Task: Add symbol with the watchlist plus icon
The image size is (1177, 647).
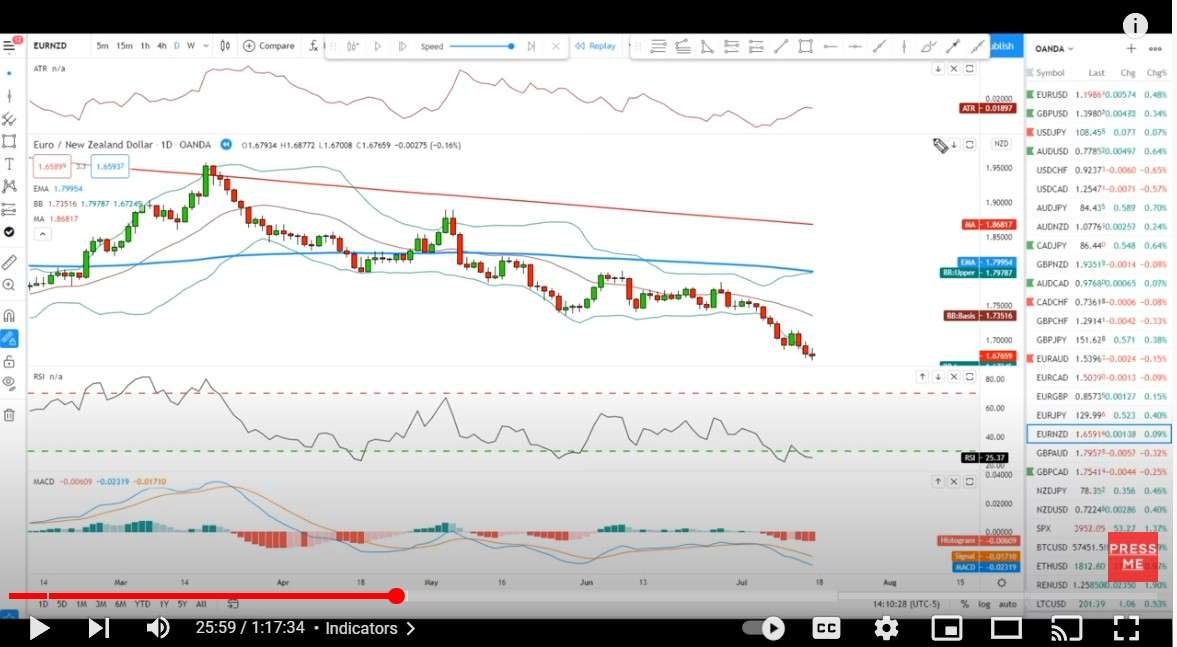Action: [1131, 48]
